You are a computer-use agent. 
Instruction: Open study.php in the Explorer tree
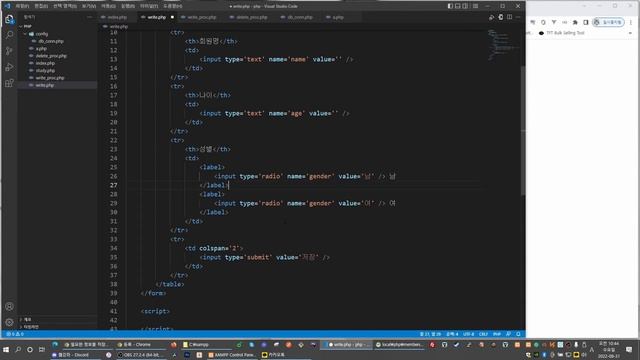pos(57,71)
